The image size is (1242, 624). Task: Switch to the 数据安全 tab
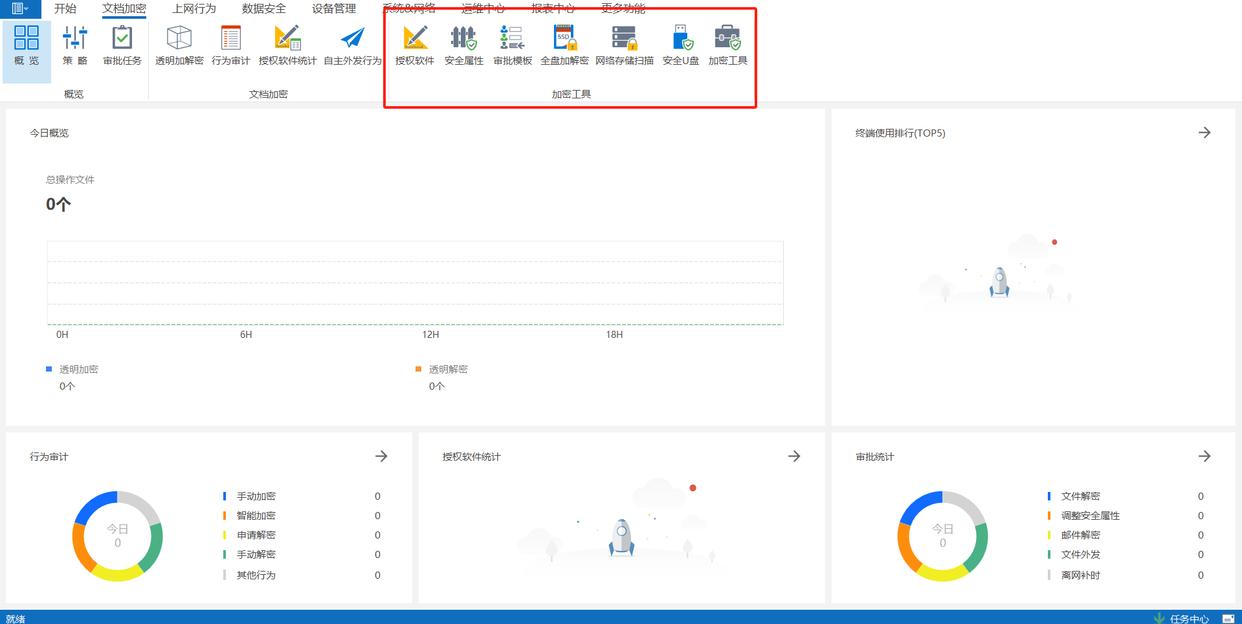264,8
